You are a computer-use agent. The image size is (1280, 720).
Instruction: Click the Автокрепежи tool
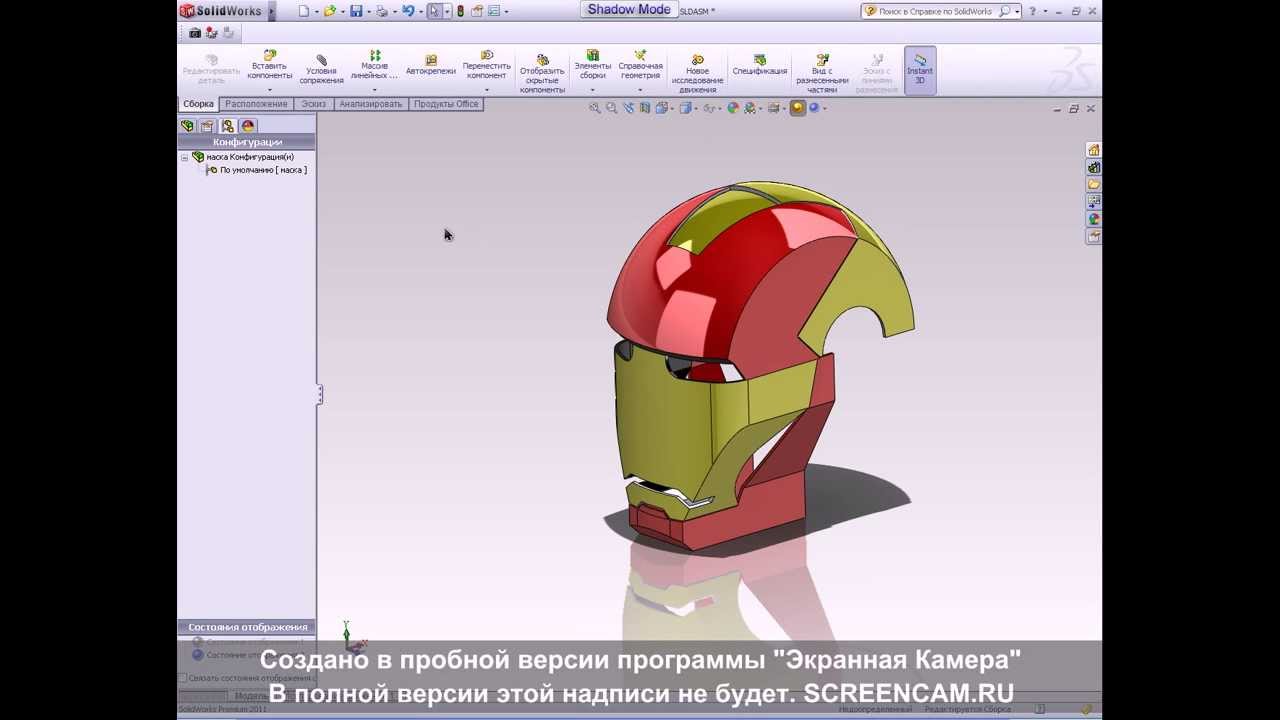tap(431, 66)
